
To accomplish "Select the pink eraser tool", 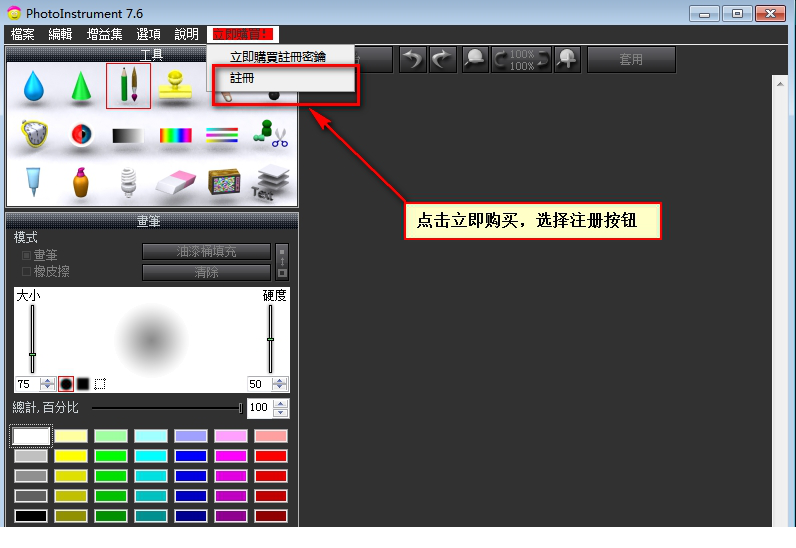I will click(x=176, y=182).
